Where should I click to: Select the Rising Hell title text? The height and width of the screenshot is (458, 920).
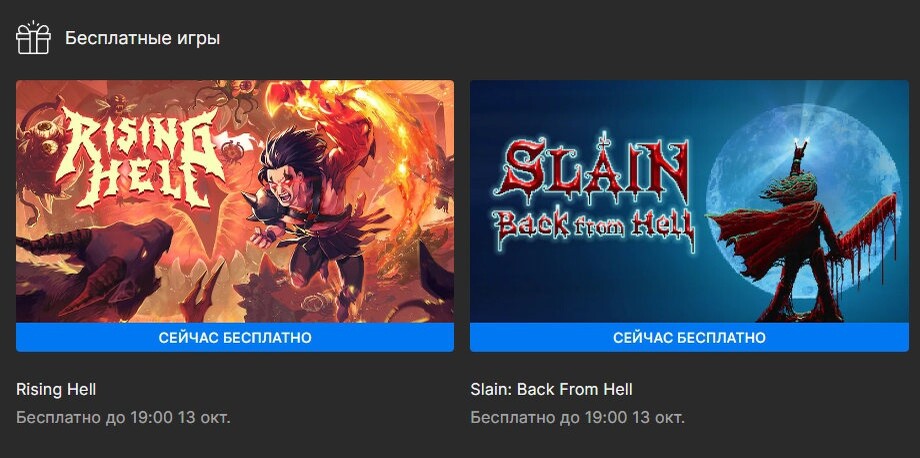[56, 389]
